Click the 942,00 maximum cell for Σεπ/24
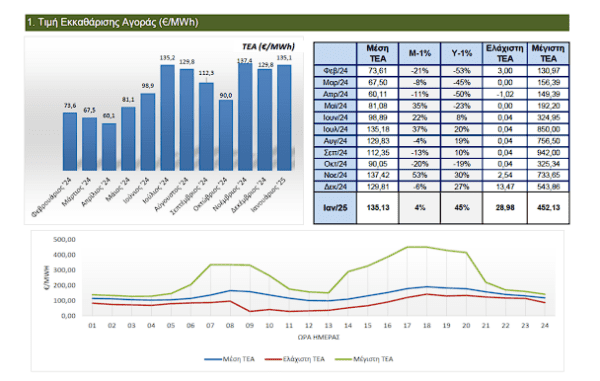 [x=548, y=153]
